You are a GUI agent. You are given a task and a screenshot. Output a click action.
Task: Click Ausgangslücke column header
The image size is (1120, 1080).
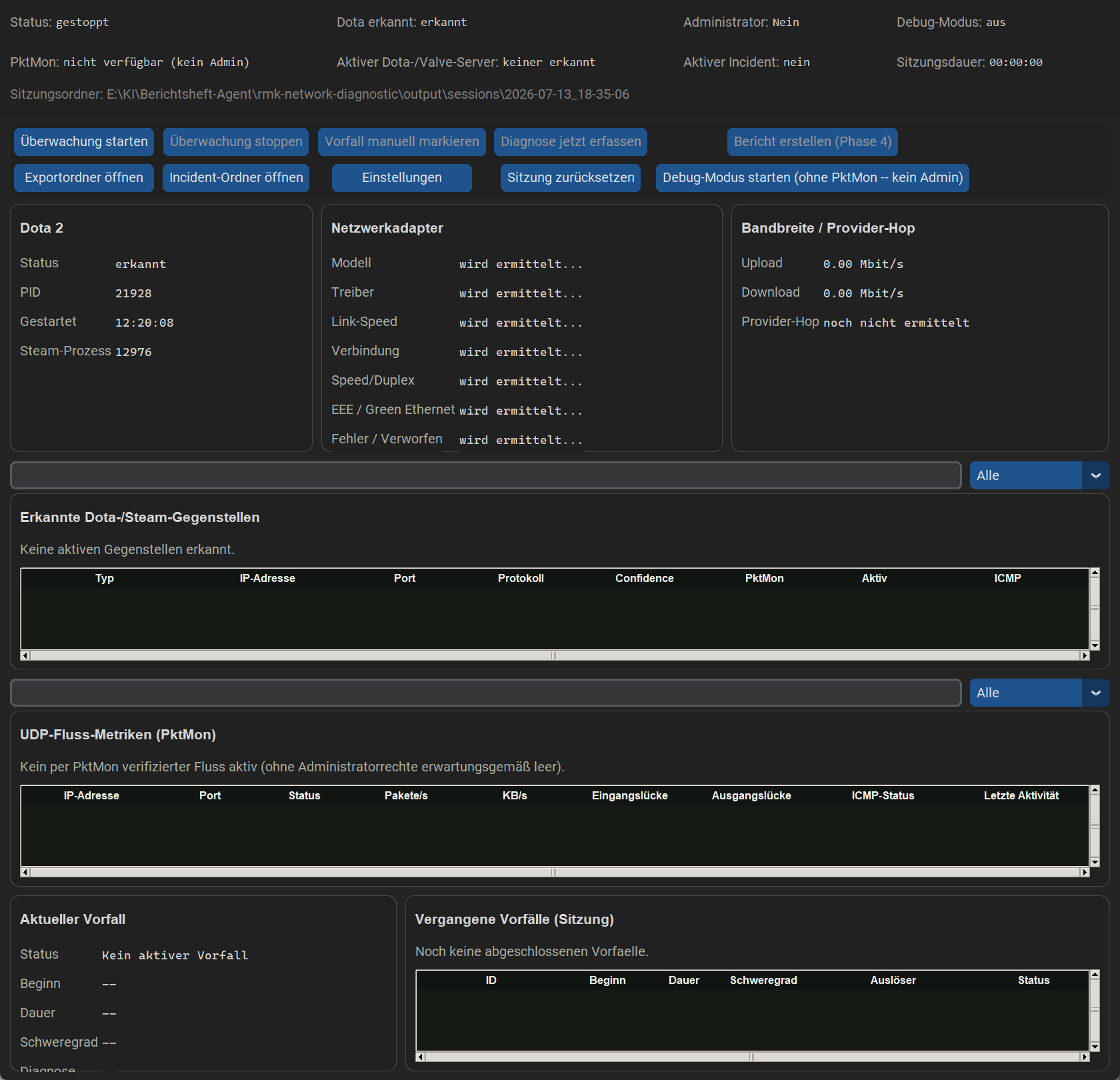tap(751, 795)
